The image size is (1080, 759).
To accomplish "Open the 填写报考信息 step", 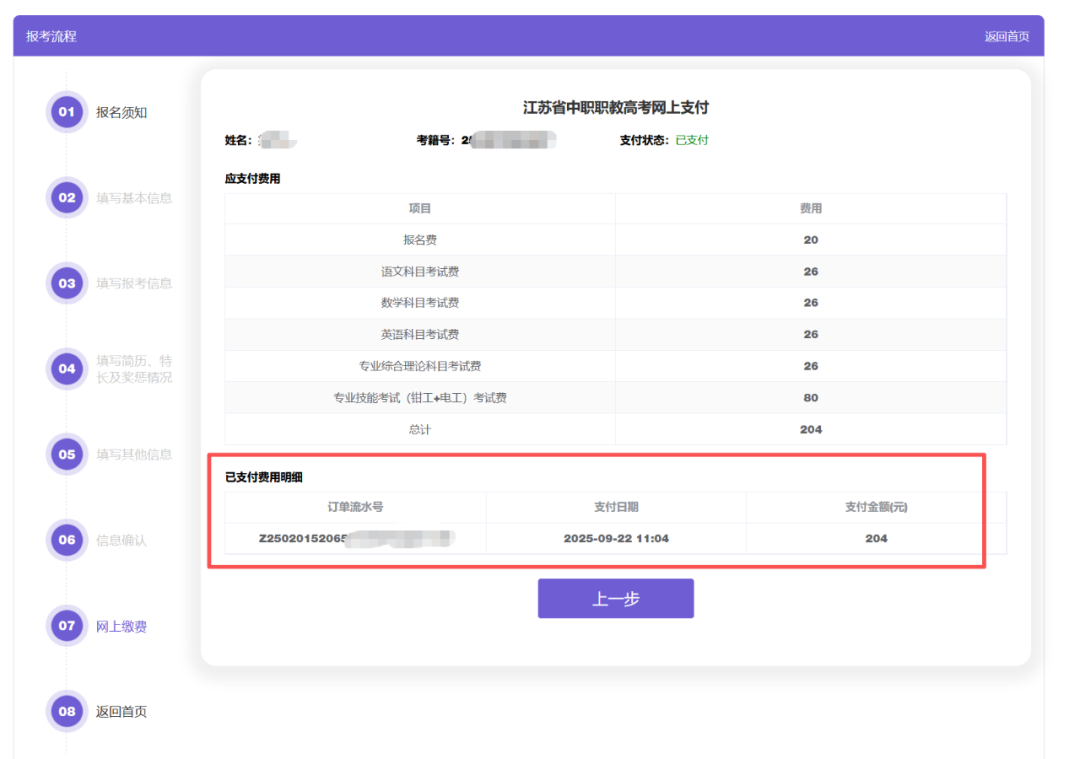I will tap(134, 284).
